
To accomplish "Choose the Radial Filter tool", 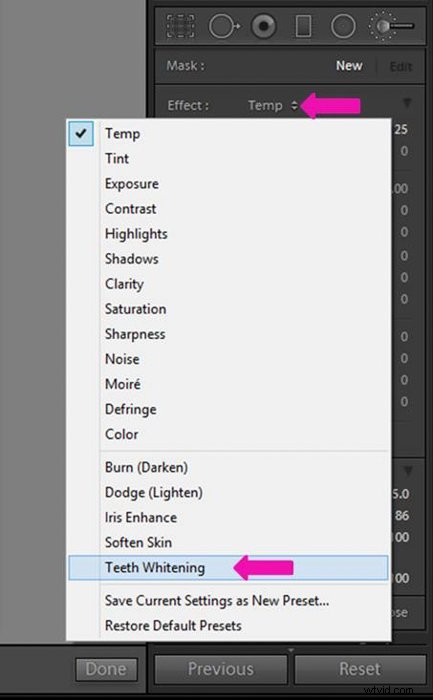I will click(x=343, y=26).
